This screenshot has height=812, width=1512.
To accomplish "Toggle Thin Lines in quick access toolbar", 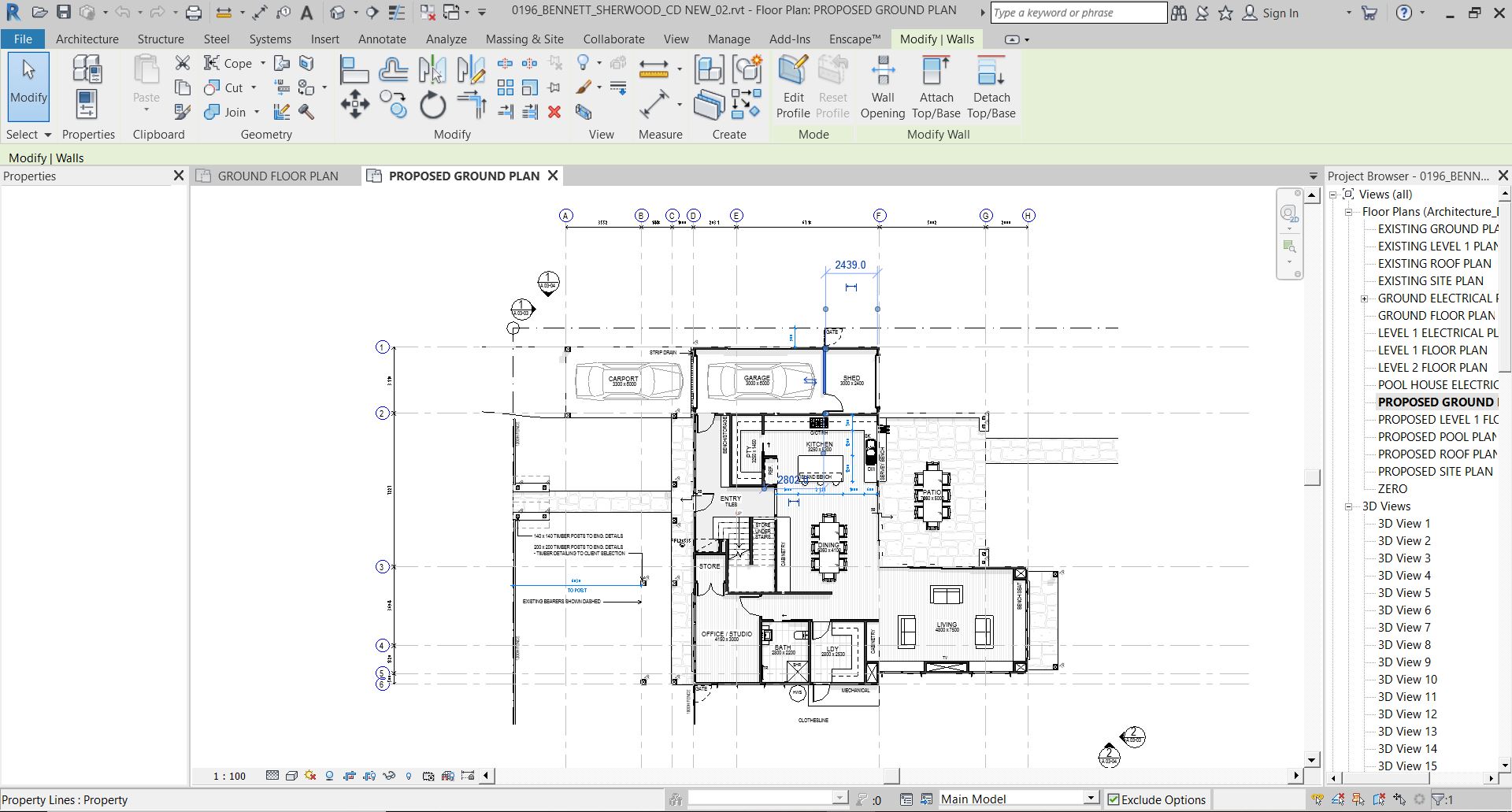I will click(x=398, y=13).
